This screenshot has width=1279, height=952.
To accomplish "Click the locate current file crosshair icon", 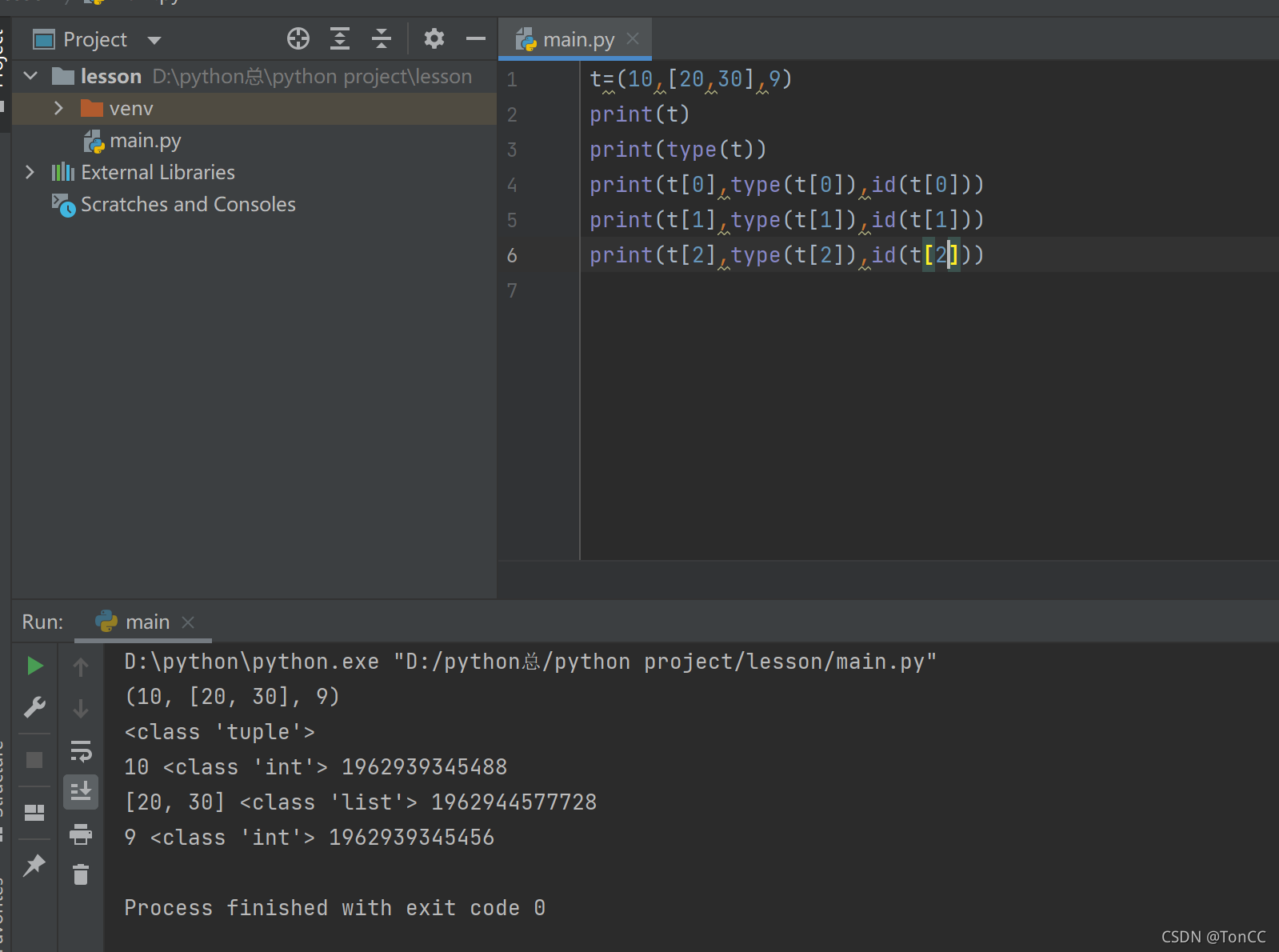I will (298, 38).
